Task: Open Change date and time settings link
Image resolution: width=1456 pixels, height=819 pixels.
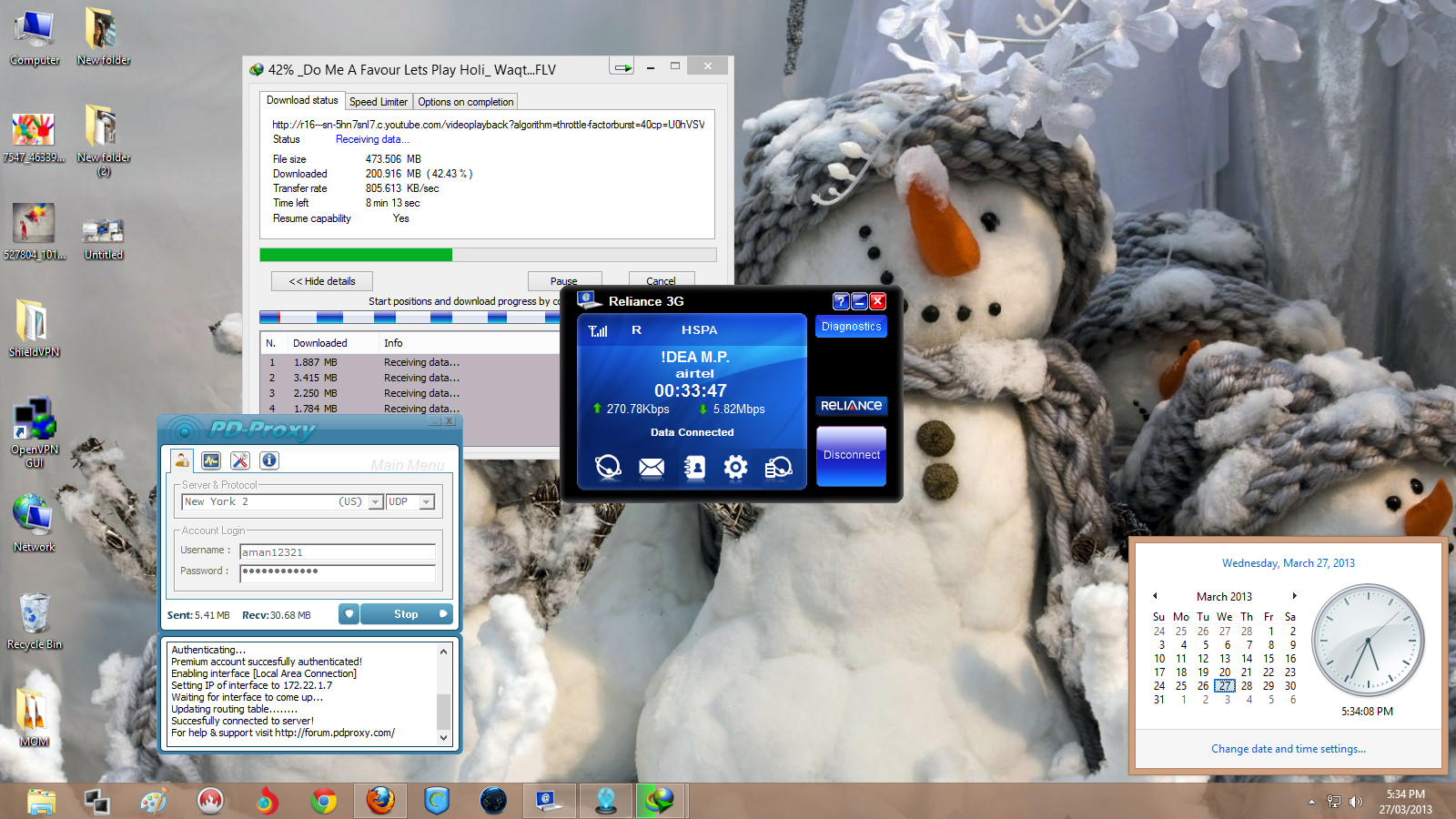Action: (1288, 749)
